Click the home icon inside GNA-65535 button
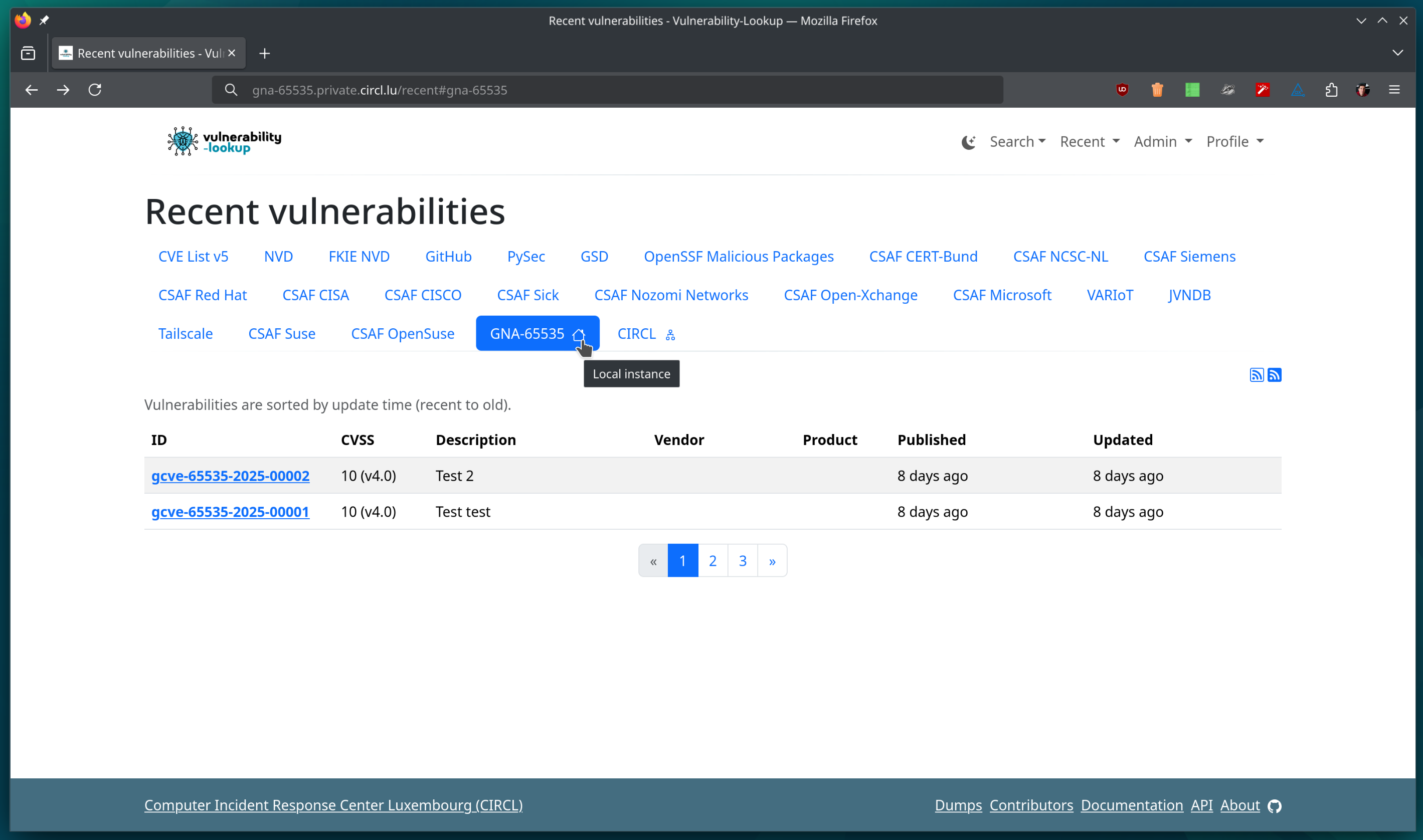Viewport: 1423px width, 840px height. 579,334
